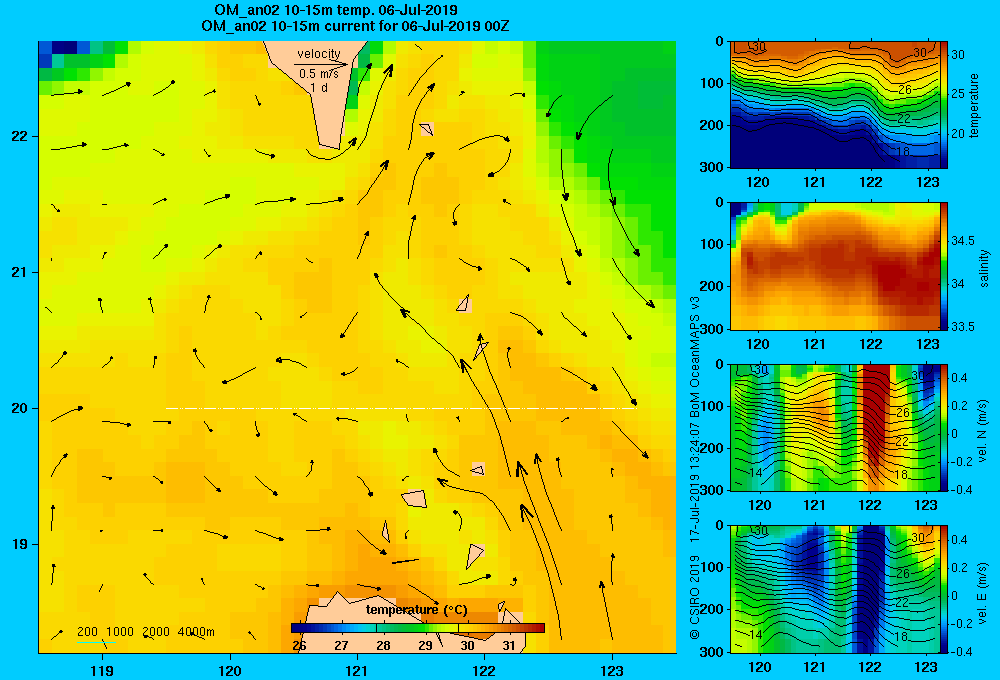Click the '-0.4' tick on the vel. N colorbar
Viewport: 1000px width, 680px height.
[x=961, y=489]
